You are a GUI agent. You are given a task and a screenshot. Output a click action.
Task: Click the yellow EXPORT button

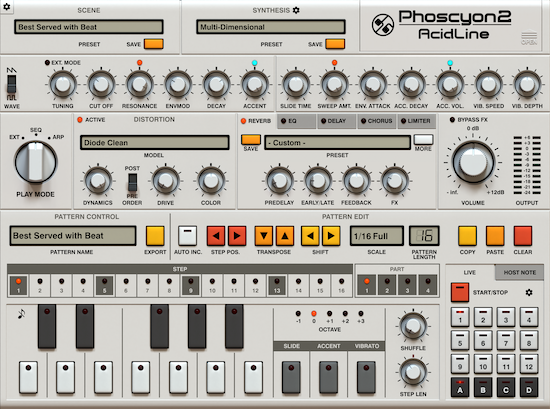coord(155,236)
